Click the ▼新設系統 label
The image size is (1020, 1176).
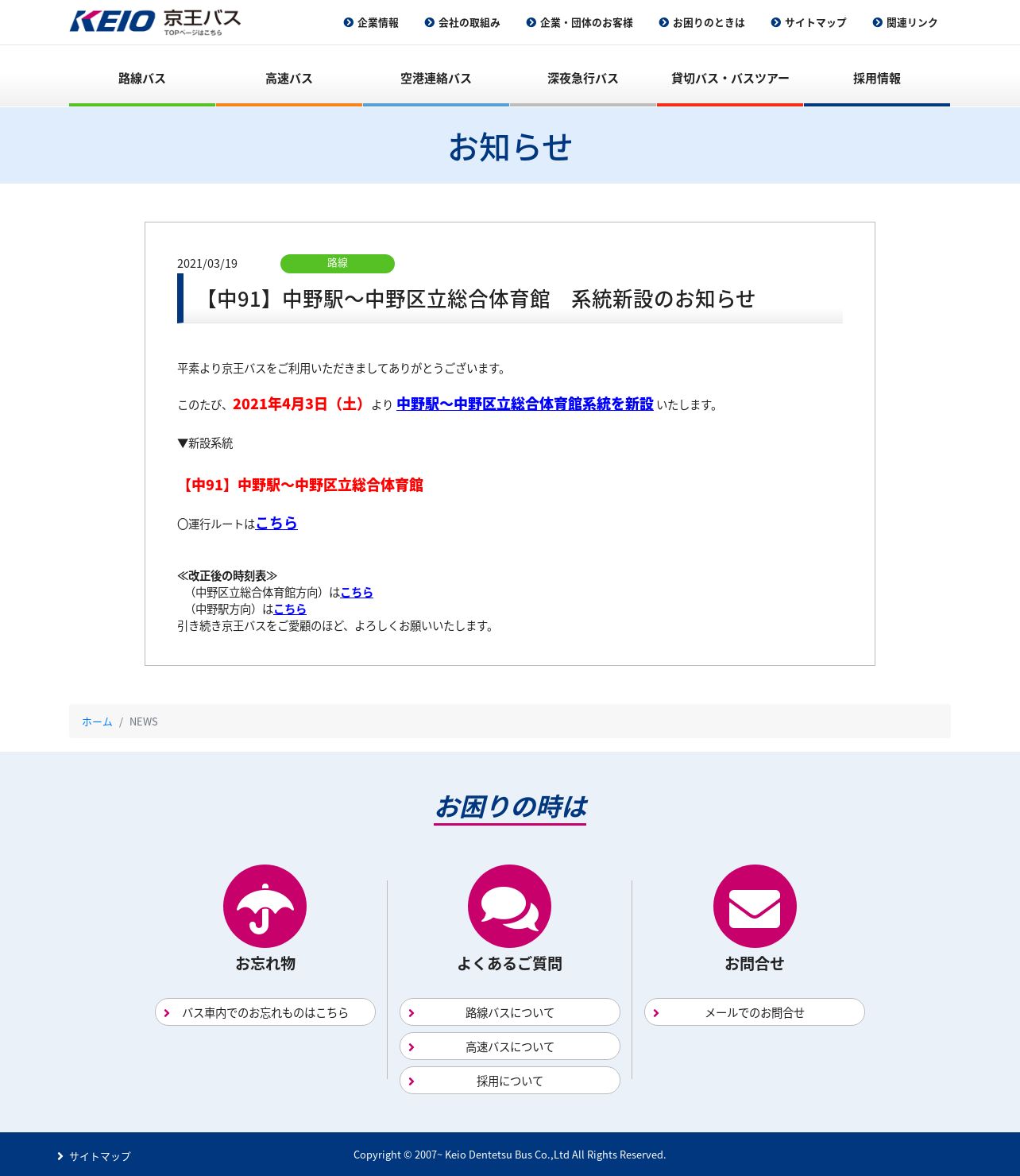tap(205, 443)
